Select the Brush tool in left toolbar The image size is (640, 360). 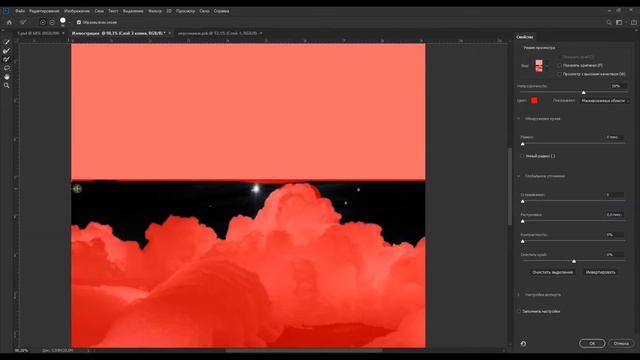point(7,59)
